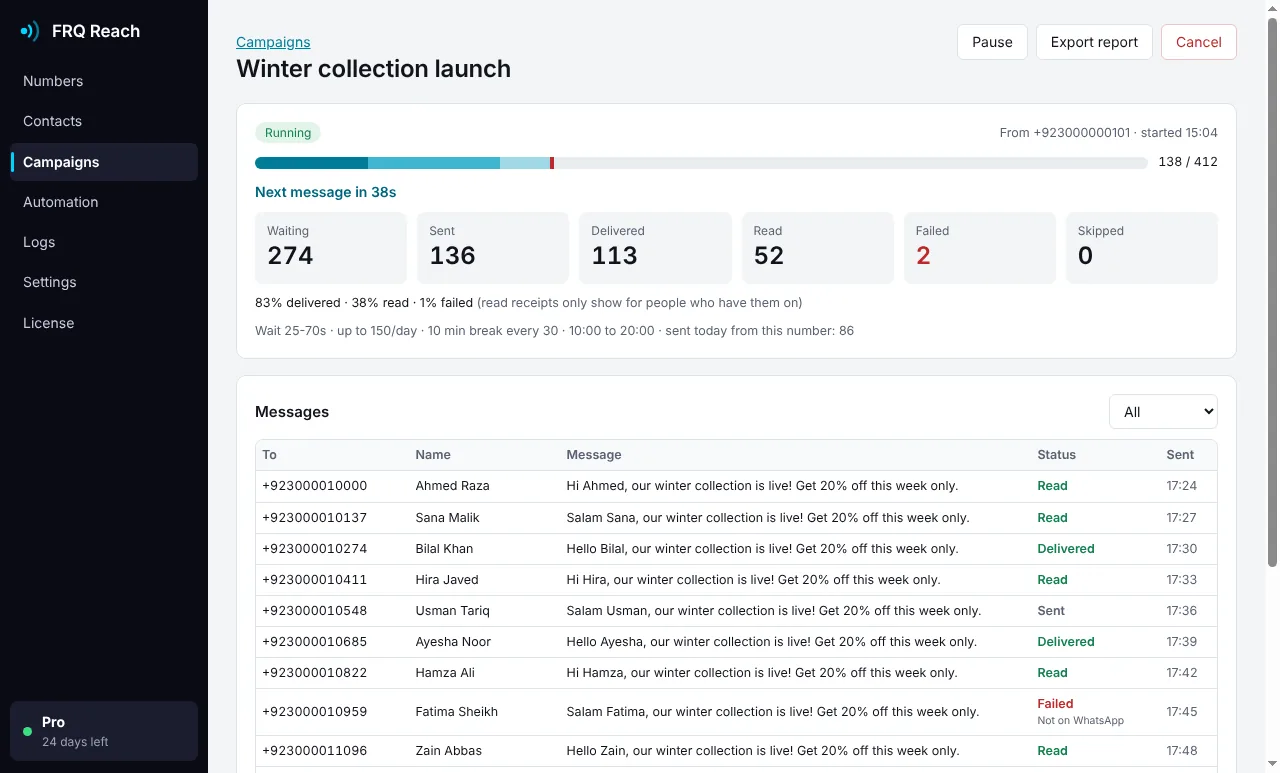This screenshot has width=1280, height=773.
Task: Click the Waiting 274 stat card
Action: (x=331, y=247)
